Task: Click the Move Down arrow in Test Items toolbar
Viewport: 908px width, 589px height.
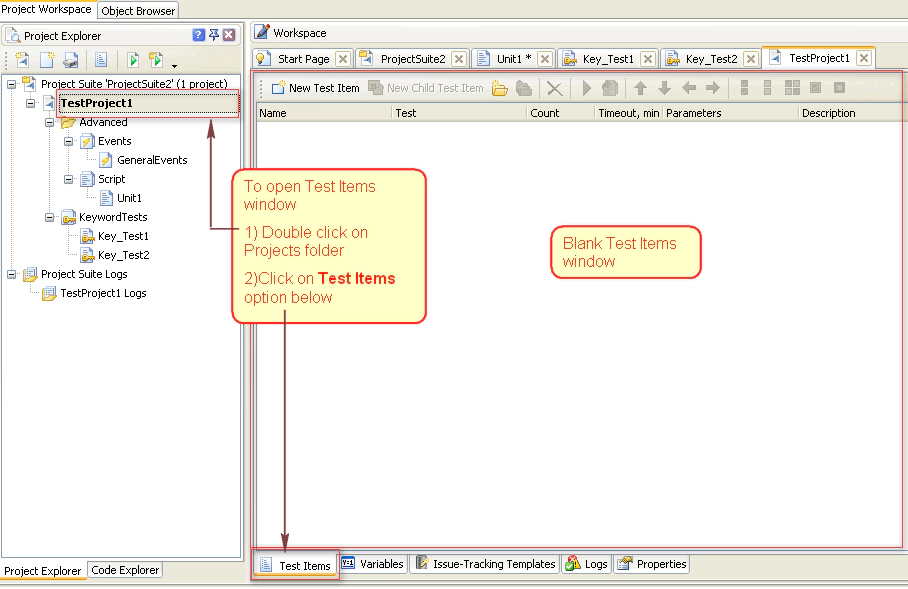Action: click(664, 88)
